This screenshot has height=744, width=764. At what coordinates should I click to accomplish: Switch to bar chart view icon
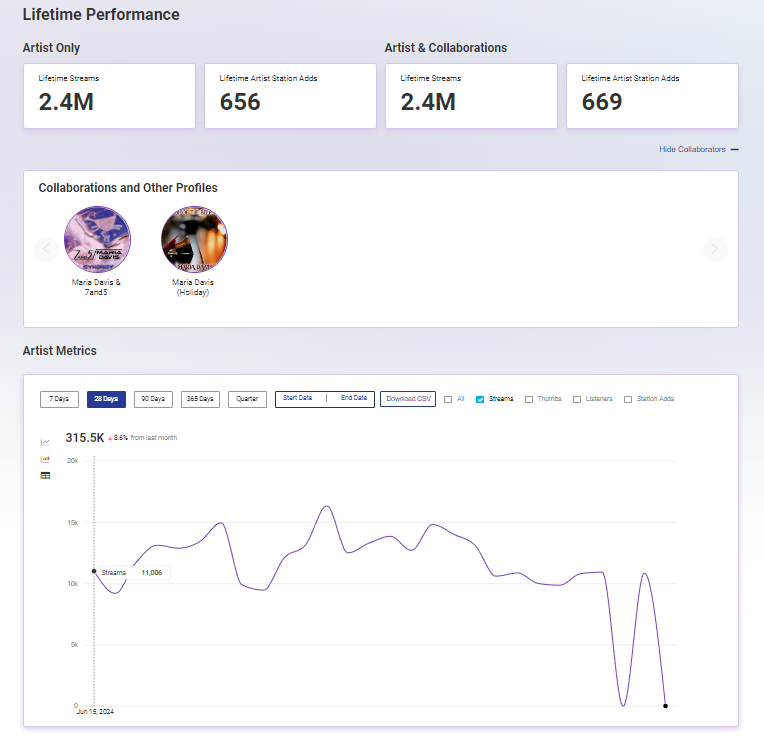(x=45, y=459)
